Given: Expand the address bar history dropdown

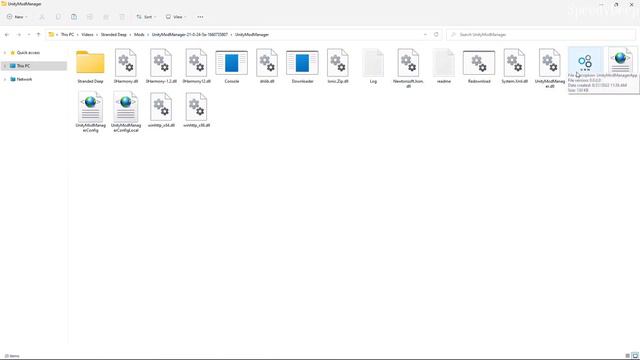Looking at the screenshot, I should [425, 35].
